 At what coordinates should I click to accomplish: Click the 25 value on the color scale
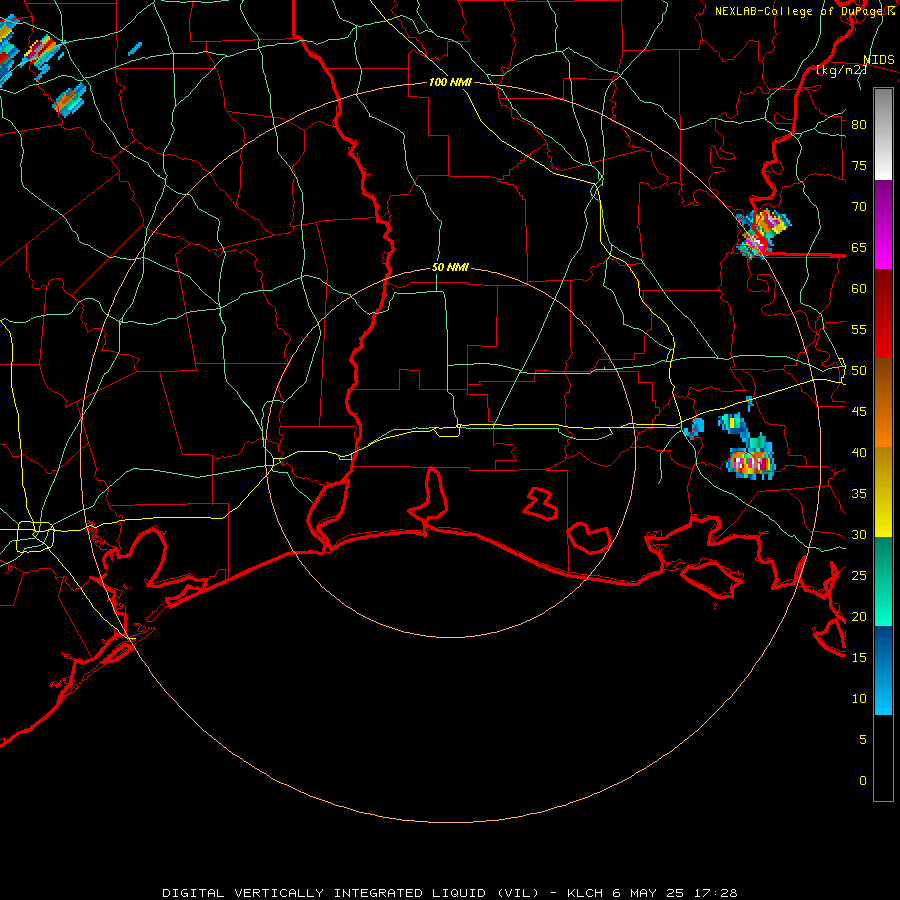click(859, 576)
